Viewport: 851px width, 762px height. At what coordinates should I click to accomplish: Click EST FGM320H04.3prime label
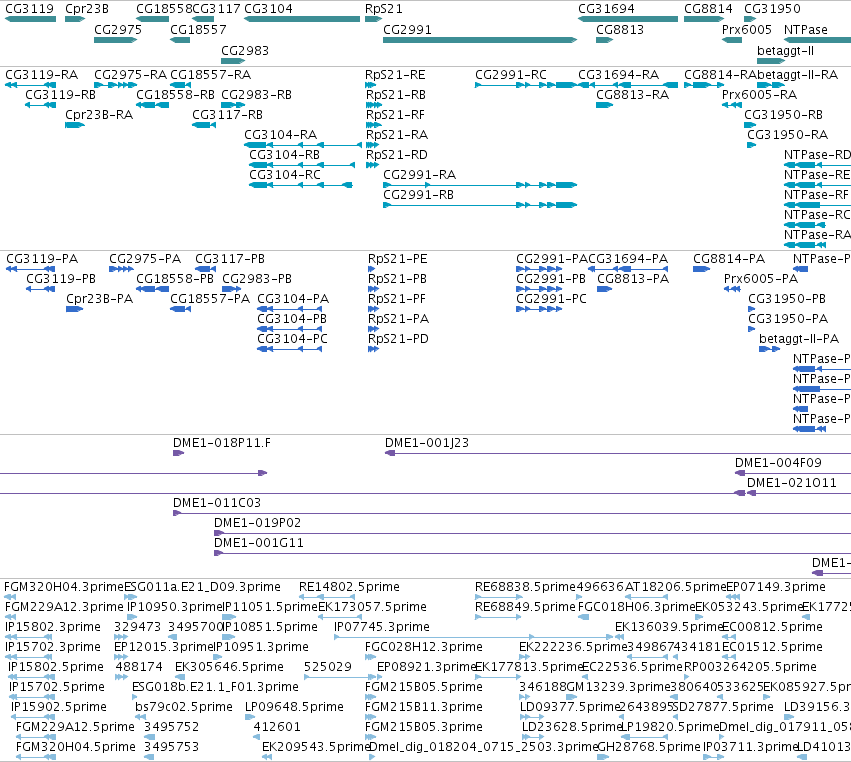(64, 587)
